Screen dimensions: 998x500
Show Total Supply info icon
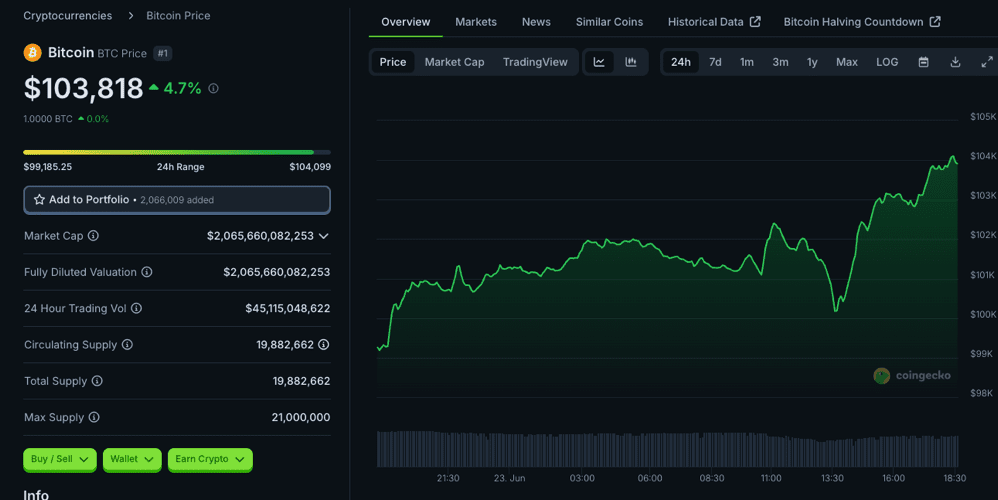(x=97, y=381)
